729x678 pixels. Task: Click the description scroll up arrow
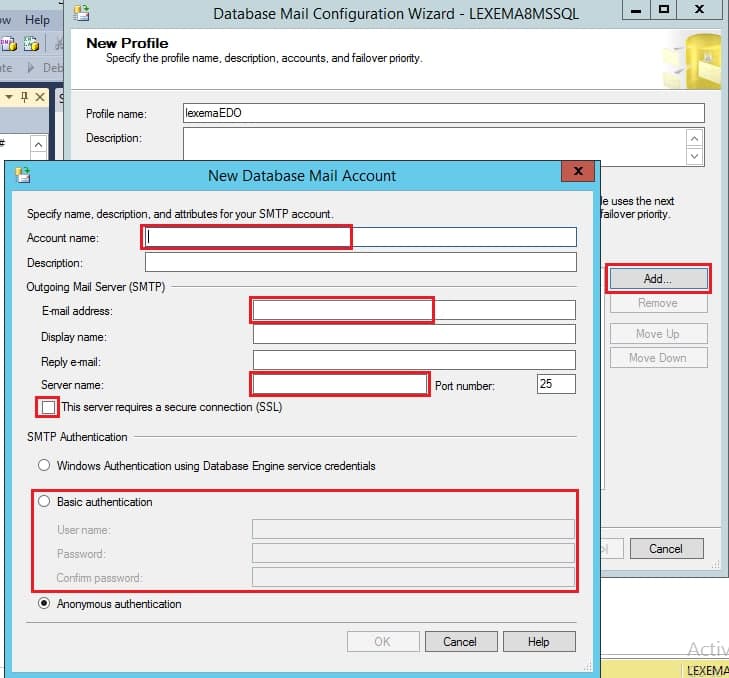pyautogui.click(x=695, y=139)
